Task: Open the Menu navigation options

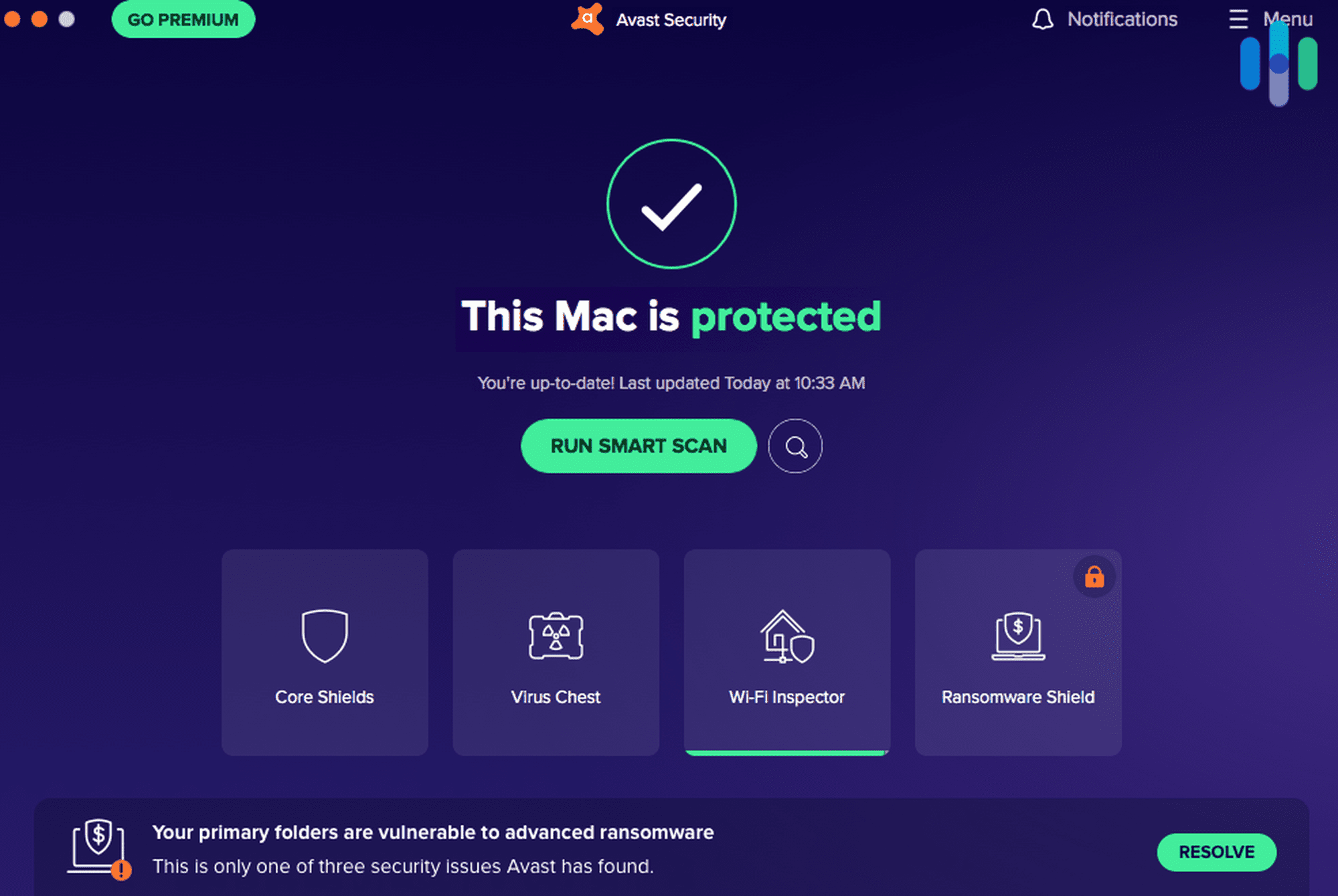Action: coord(1270,18)
